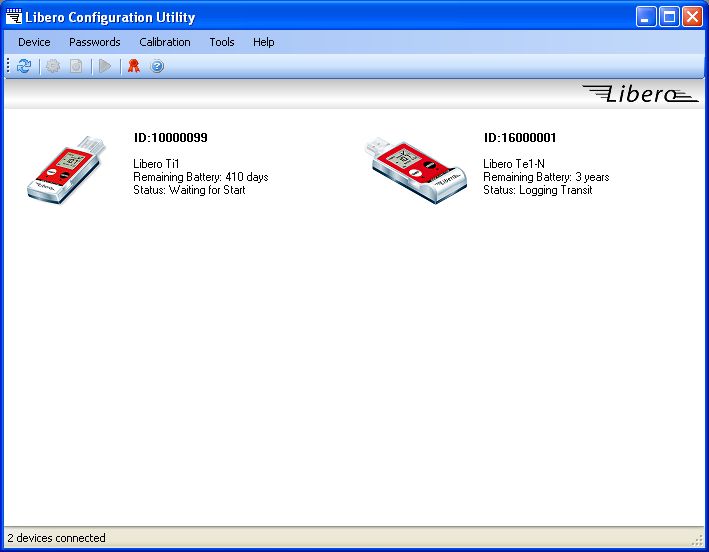
Task: Click the 'Libero Te1-N' model name
Action: pos(514,164)
